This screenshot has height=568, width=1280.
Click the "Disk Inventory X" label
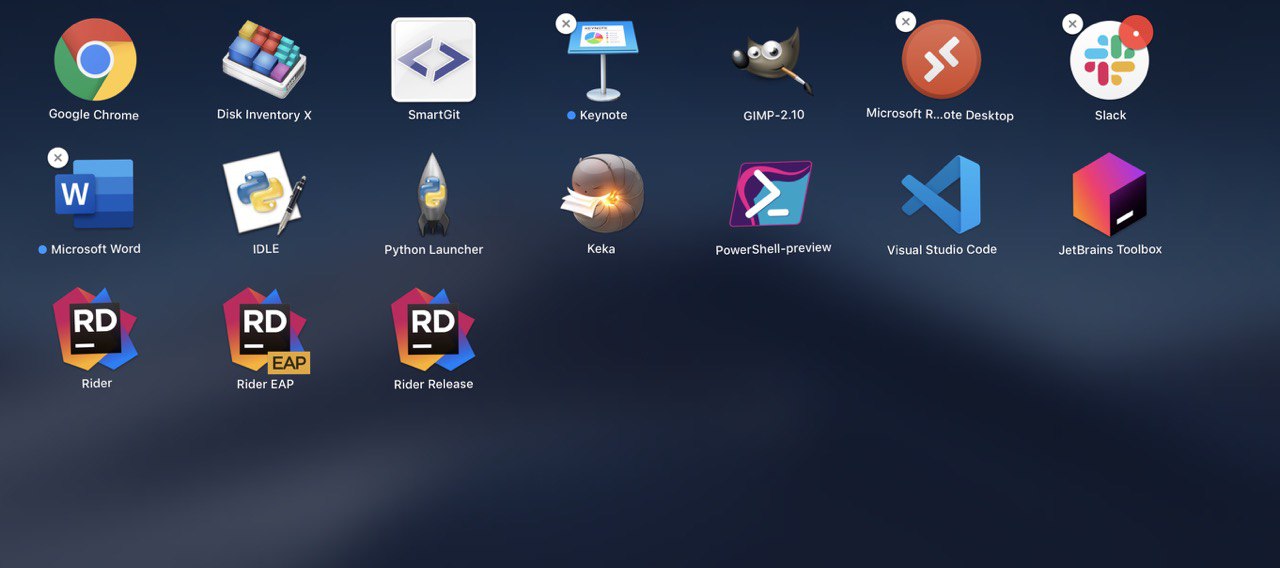264,115
